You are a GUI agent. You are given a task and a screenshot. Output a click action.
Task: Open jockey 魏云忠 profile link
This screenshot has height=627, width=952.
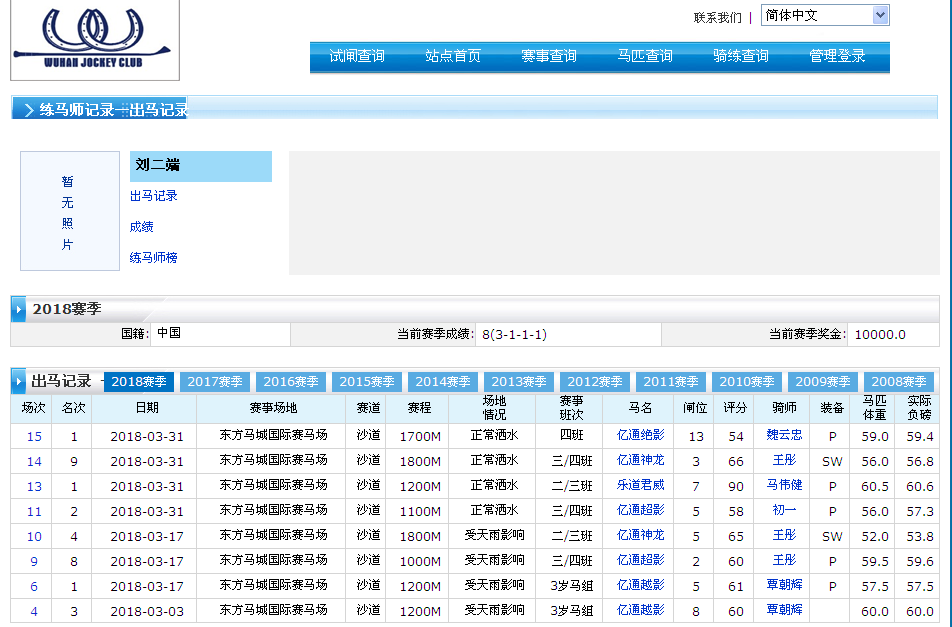[x=784, y=436]
